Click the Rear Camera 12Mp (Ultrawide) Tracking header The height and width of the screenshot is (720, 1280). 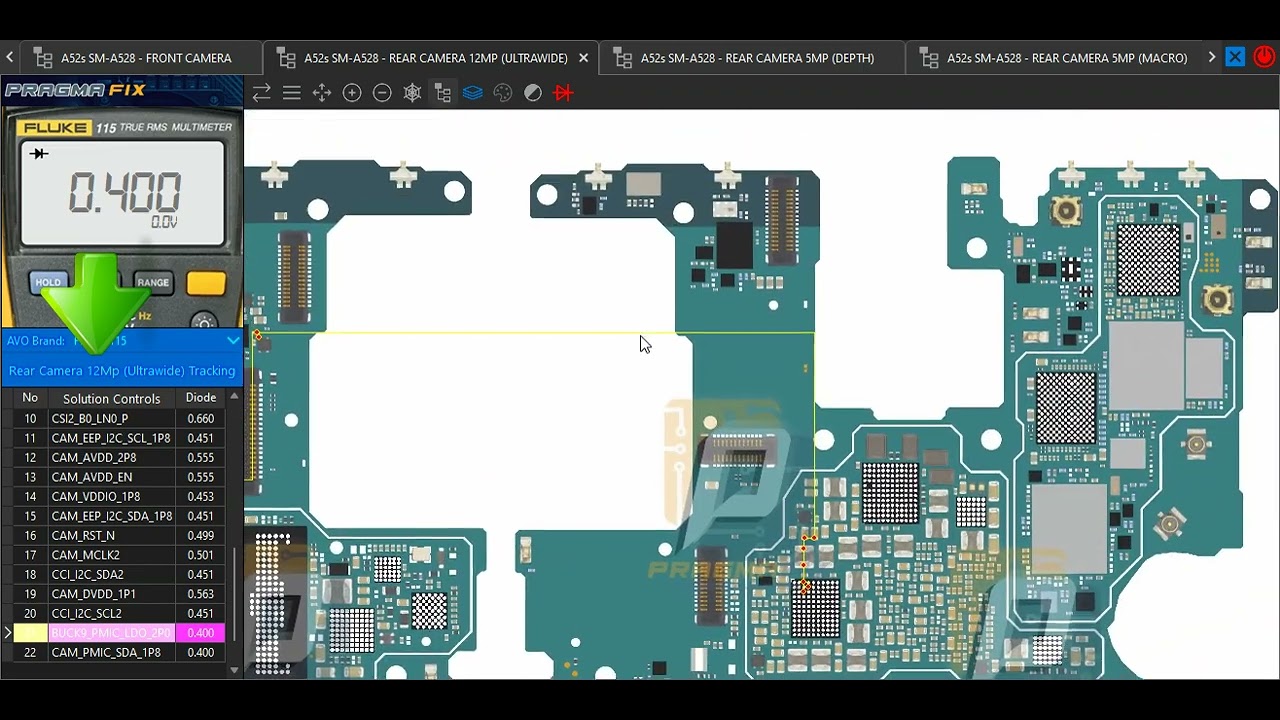(x=122, y=371)
